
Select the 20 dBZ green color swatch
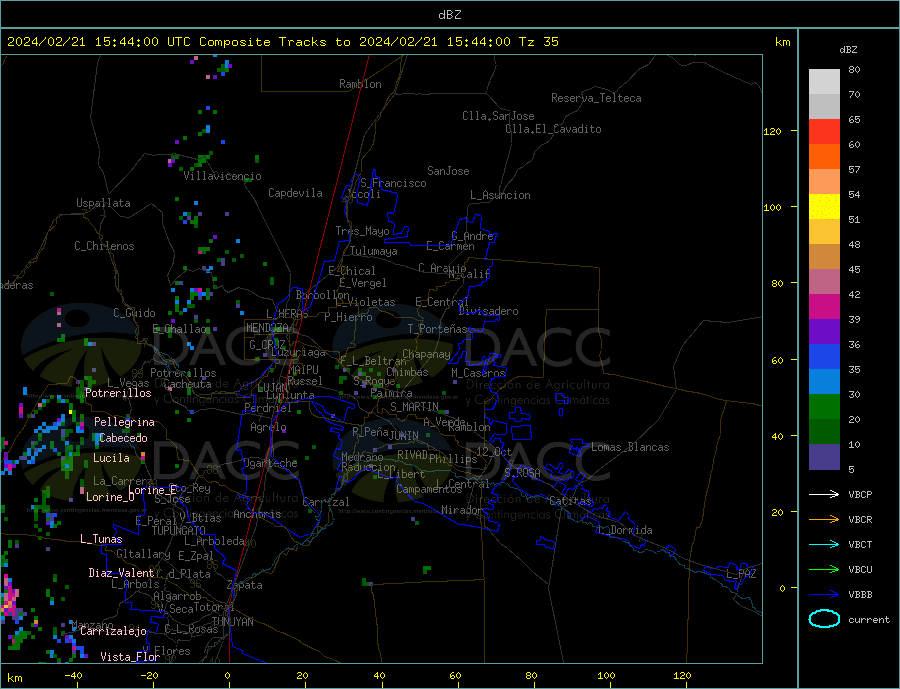(x=824, y=431)
